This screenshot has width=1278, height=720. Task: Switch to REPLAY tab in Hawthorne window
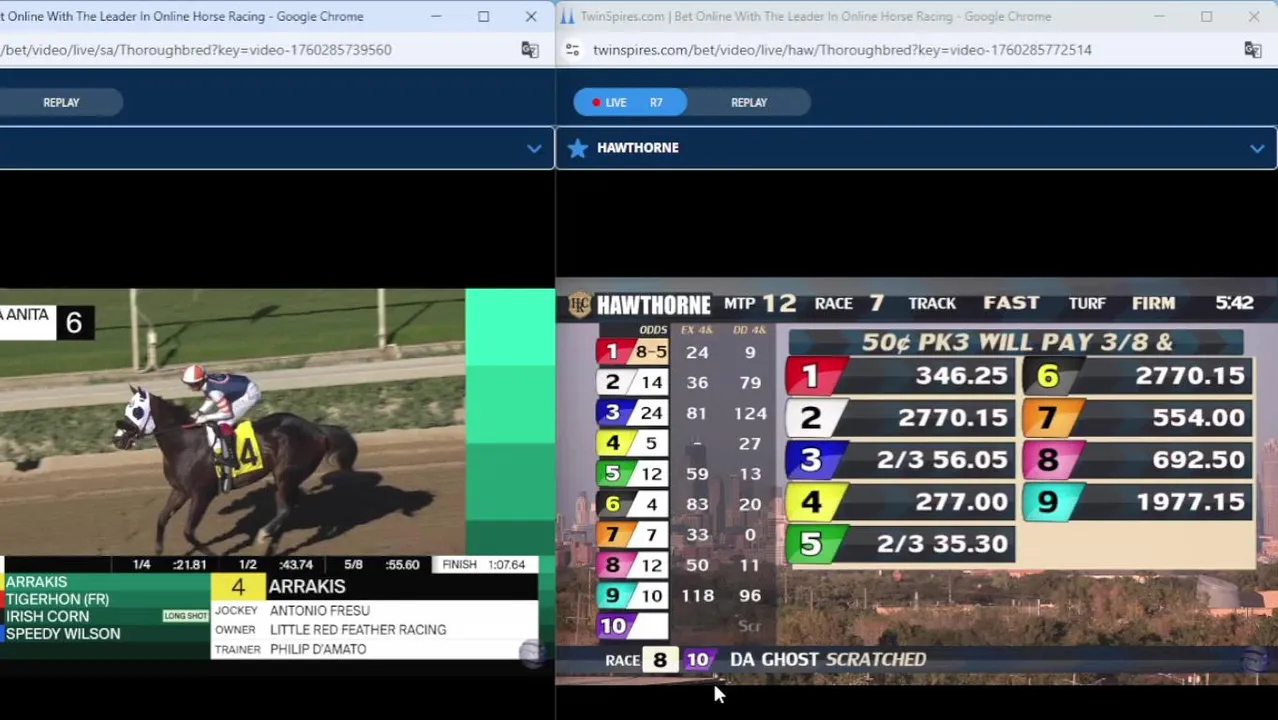(749, 102)
